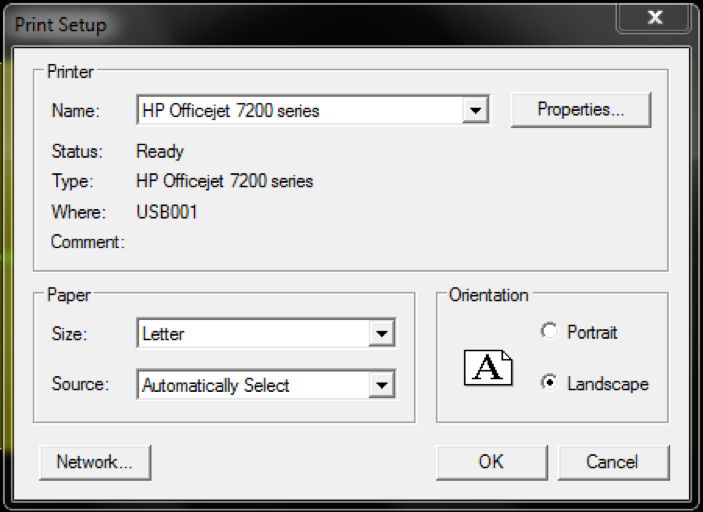Expand the paper Size dropdown arrow
The image size is (703, 512).
point(382,333)
